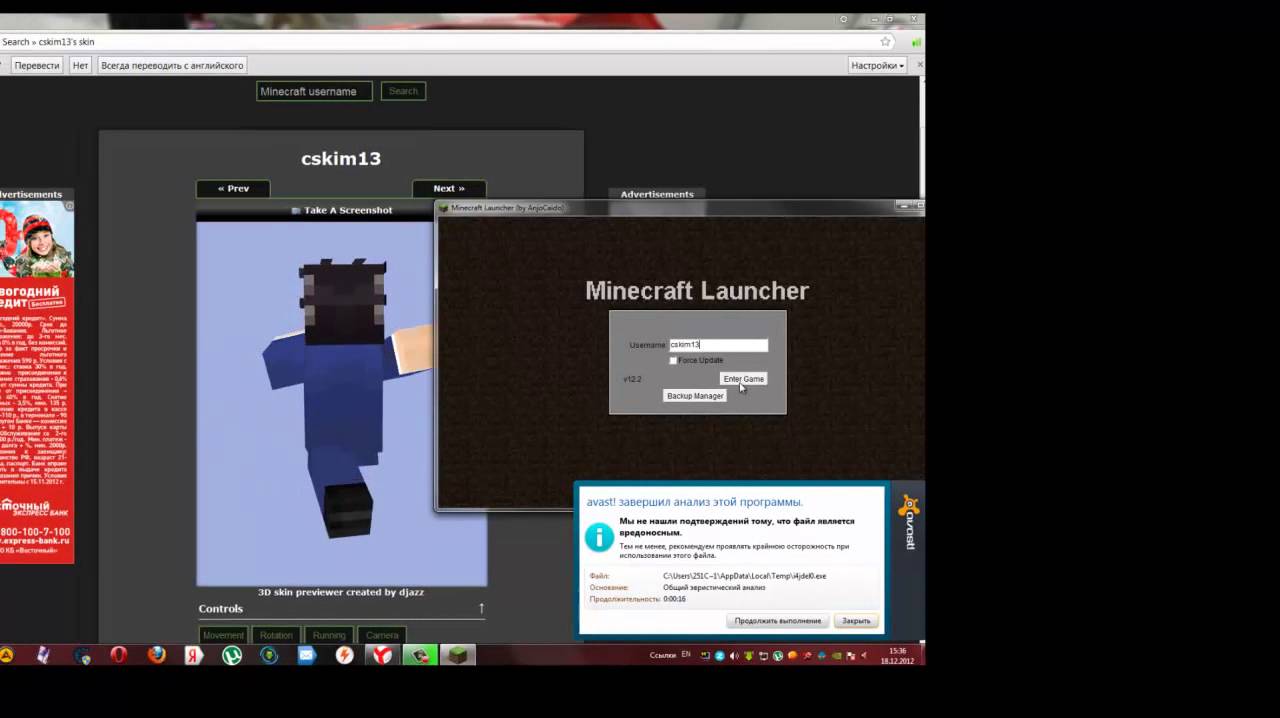Click the Minecraft grass block taskbar icon
Viewport: 1280px width, 718px height.
coord(457,655)
